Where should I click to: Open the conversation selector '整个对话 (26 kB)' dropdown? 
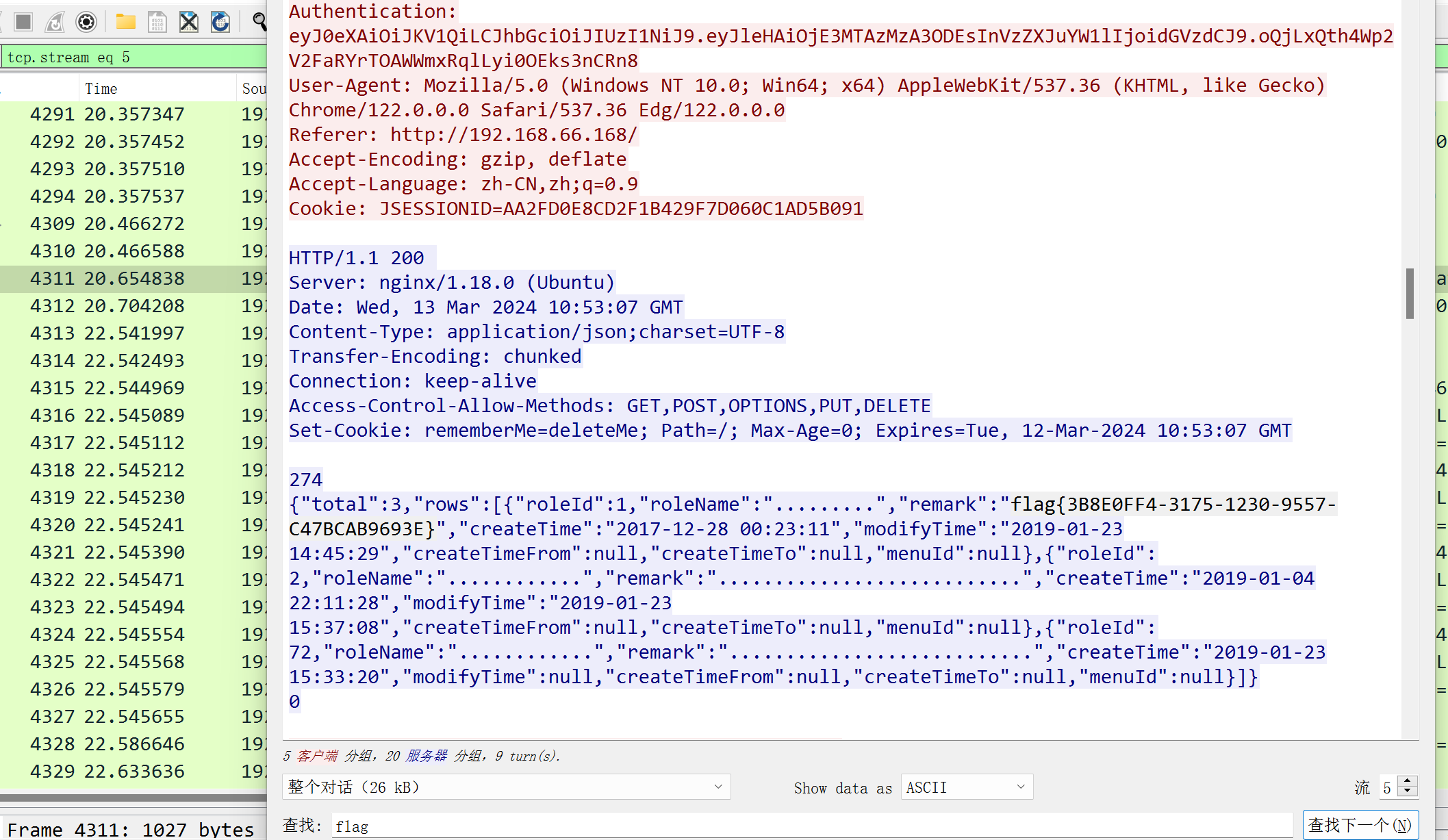(x=507, y=787)
